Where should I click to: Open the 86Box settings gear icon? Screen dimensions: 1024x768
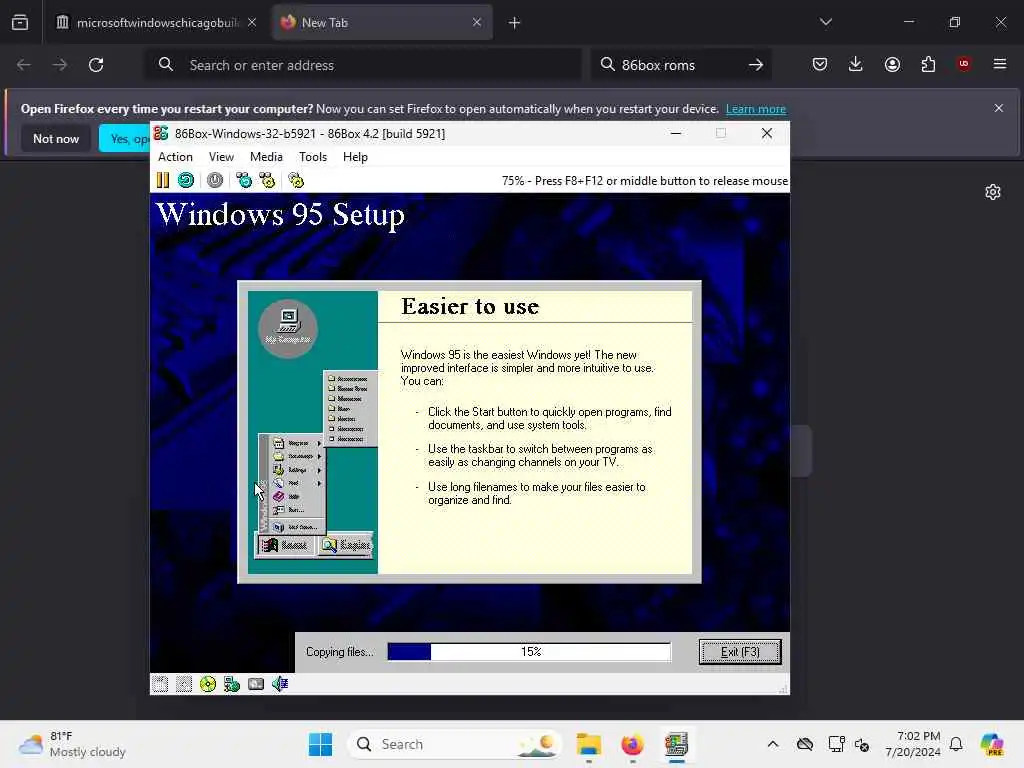pos(296,180)
